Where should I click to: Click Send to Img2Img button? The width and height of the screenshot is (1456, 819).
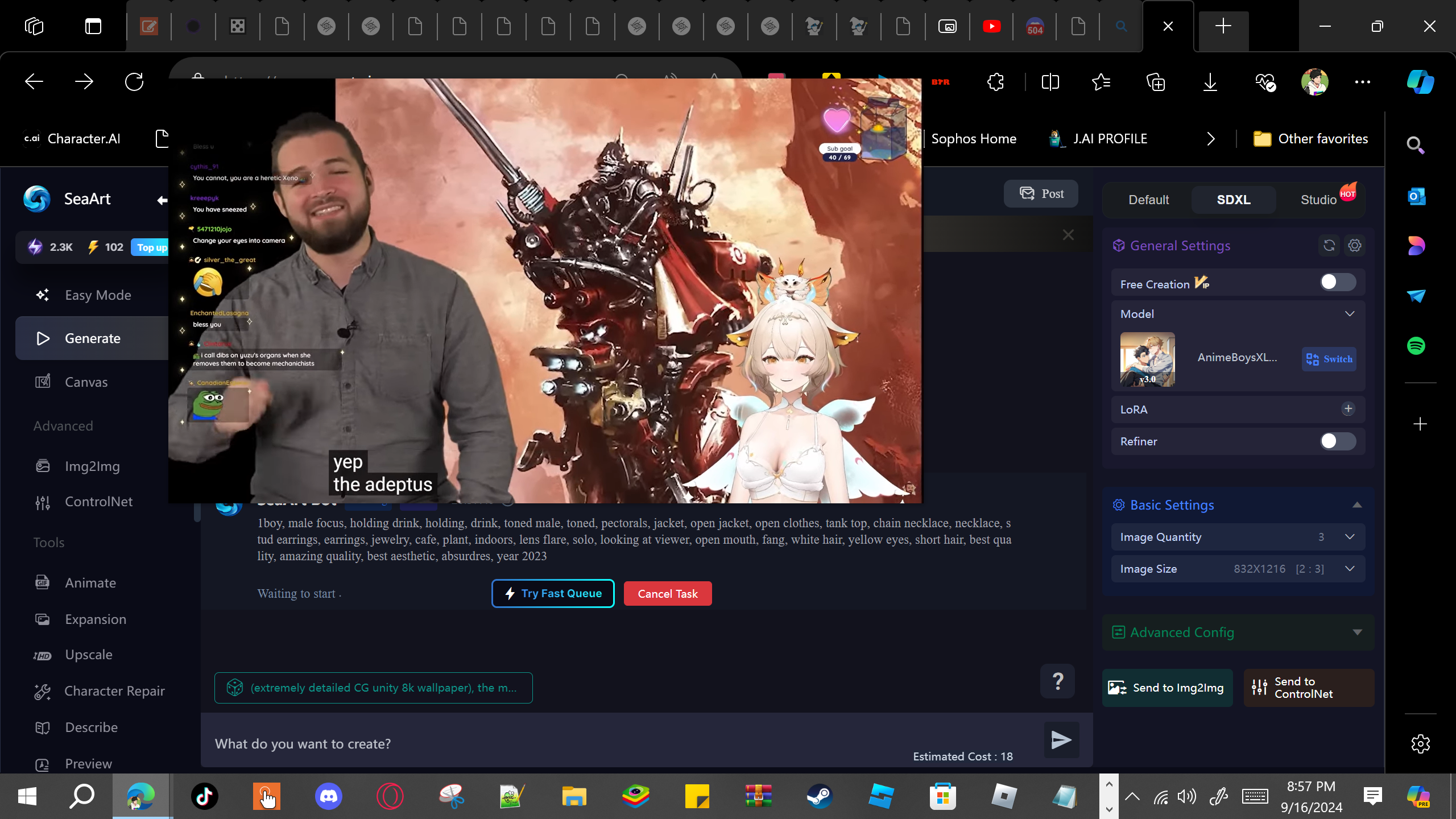(x=1167, y=688)
